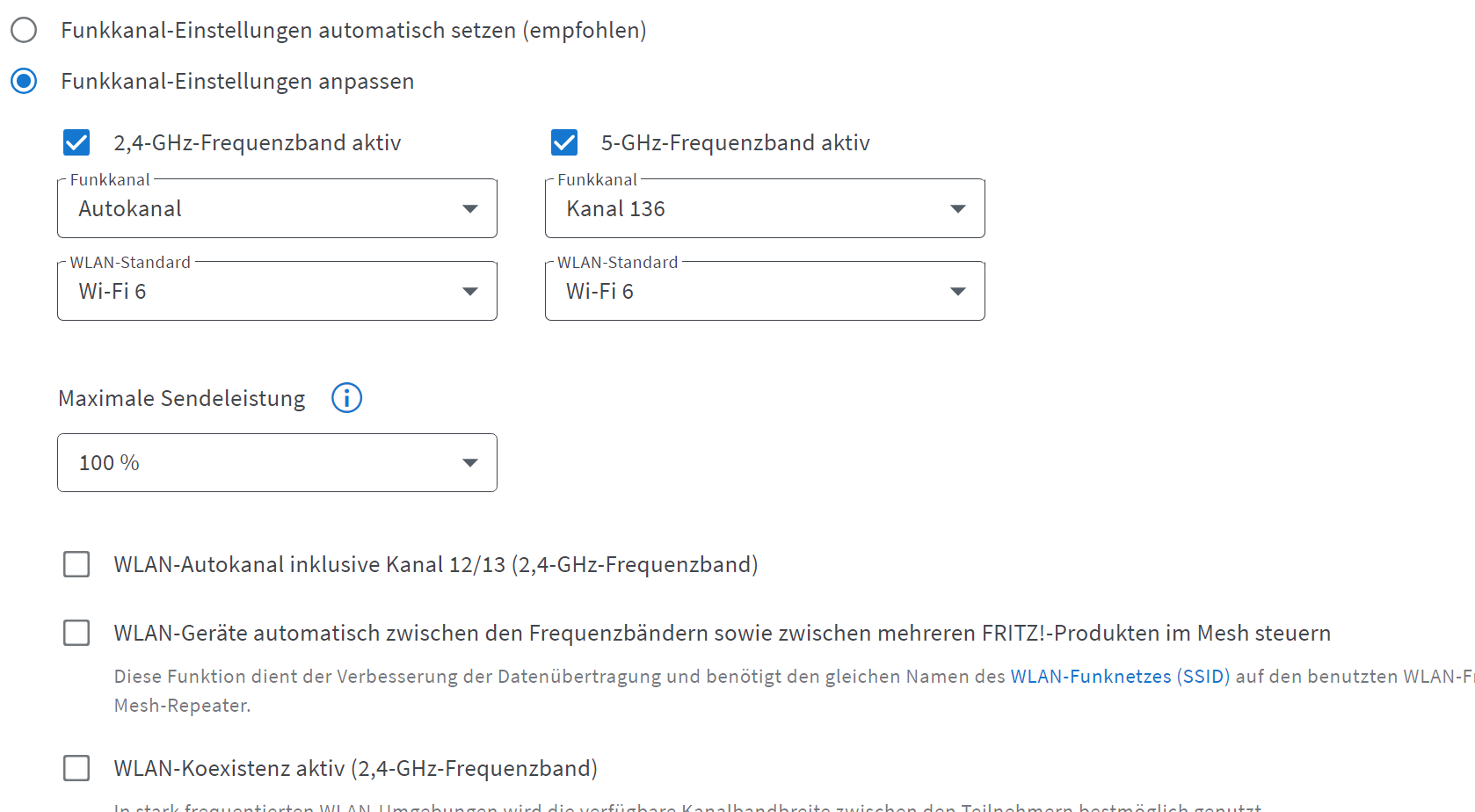Open the info icon beside Maximale Sendeleistung

click(x=346, y=398)
